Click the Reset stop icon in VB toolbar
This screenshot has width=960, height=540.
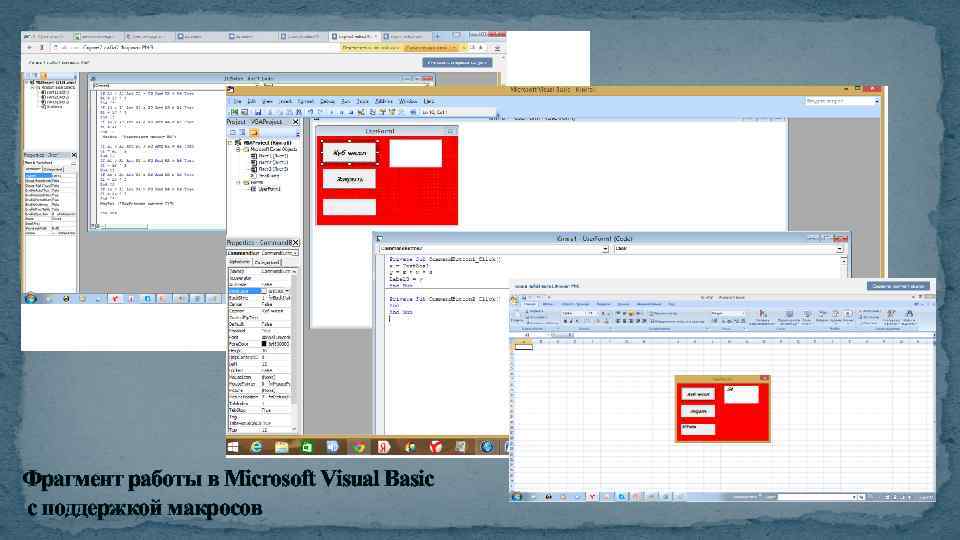351,112
